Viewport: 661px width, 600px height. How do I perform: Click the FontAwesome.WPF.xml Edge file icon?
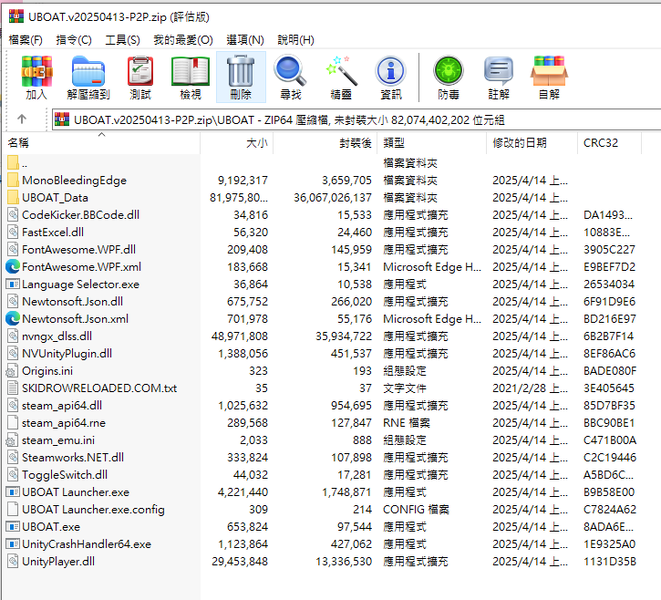(13, 267)
